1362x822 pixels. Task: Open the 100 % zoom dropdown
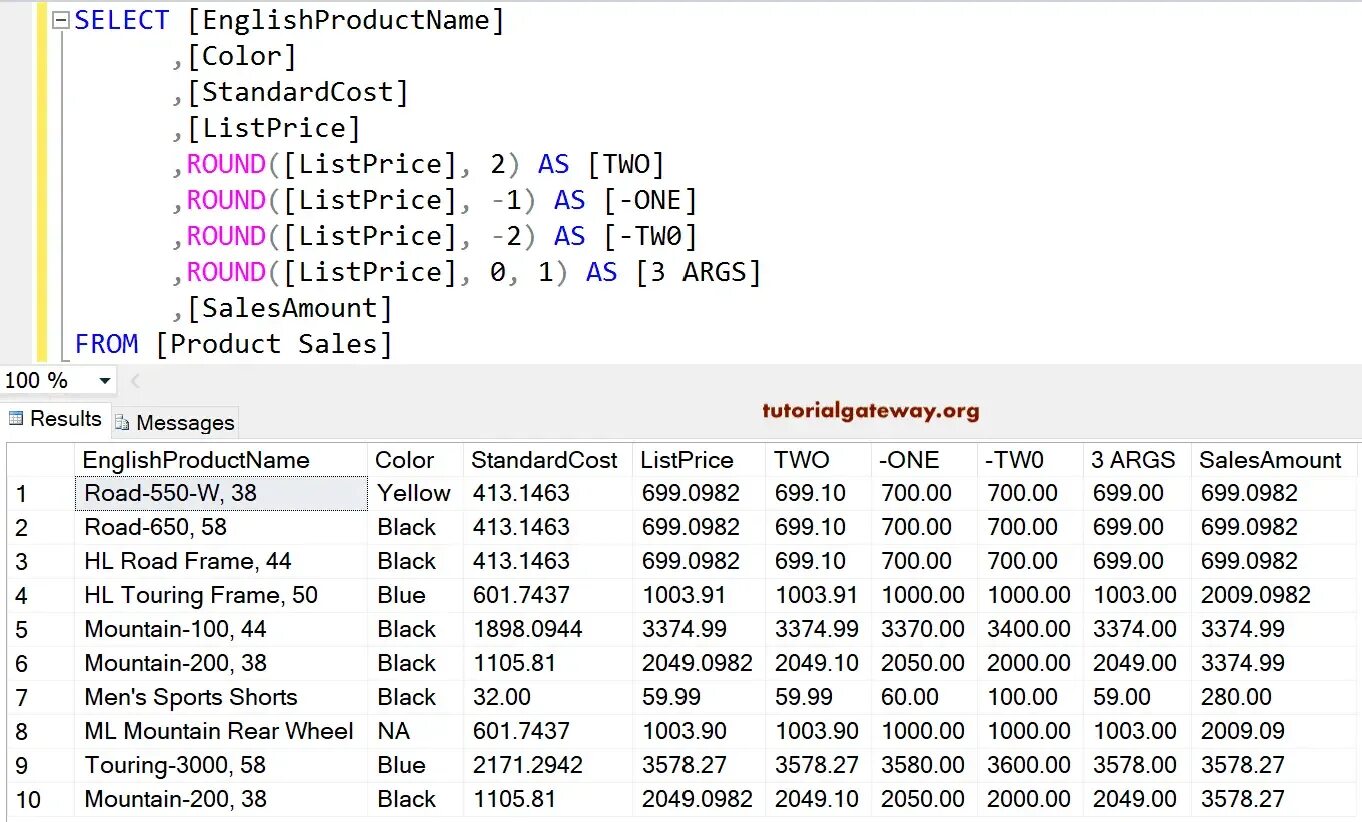(x=105, y=381)
